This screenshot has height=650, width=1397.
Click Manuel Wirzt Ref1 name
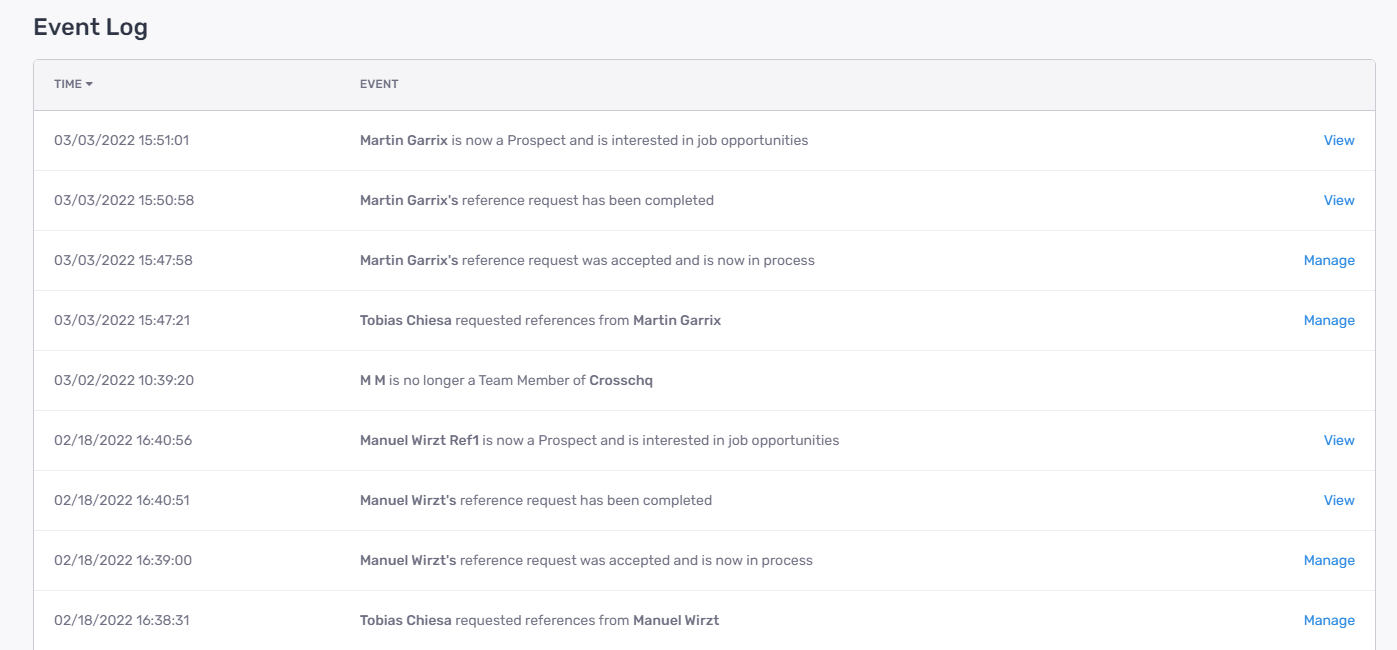tap(419, 440)
